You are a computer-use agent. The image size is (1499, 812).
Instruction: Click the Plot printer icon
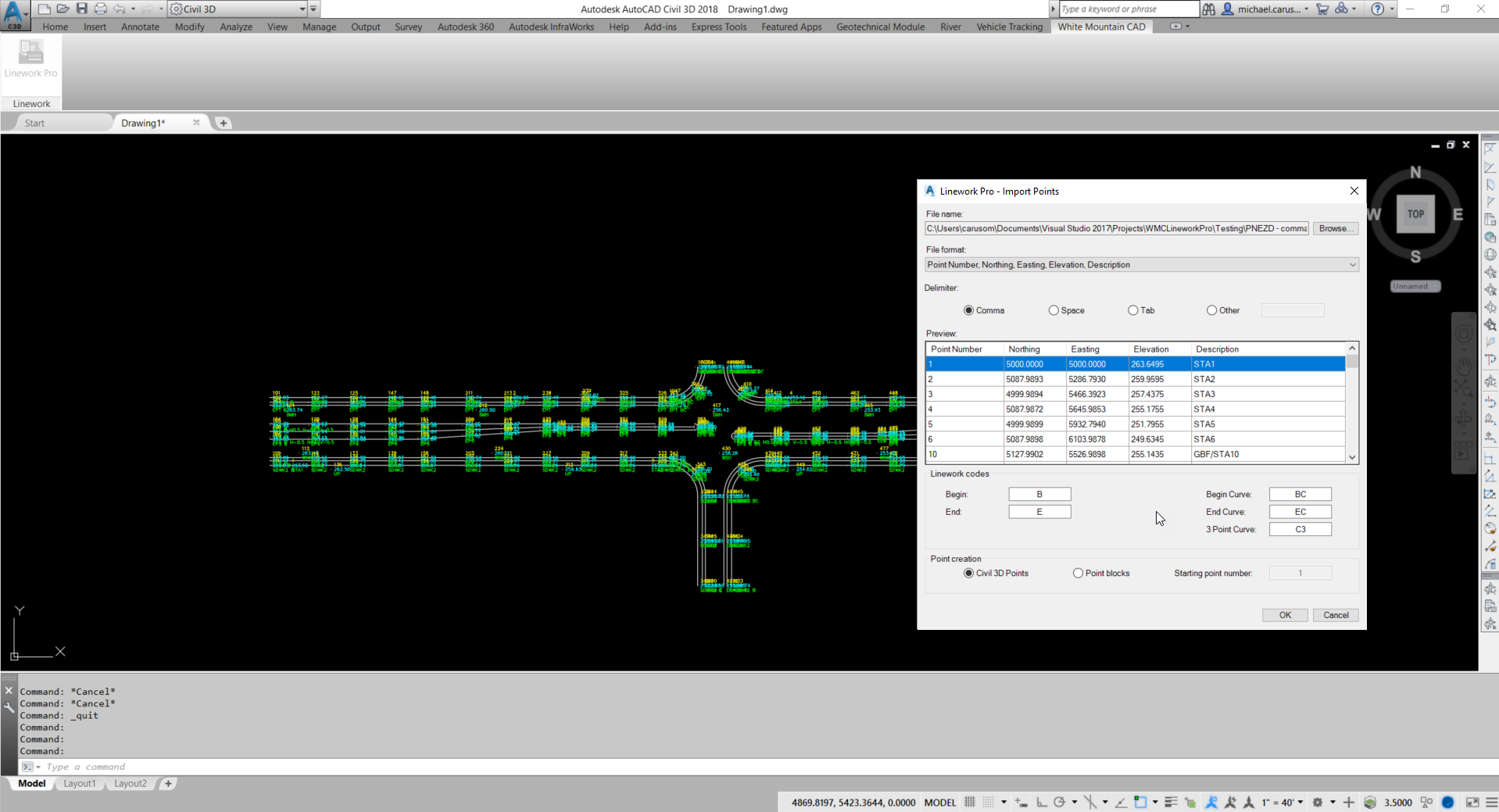[100, 9]
